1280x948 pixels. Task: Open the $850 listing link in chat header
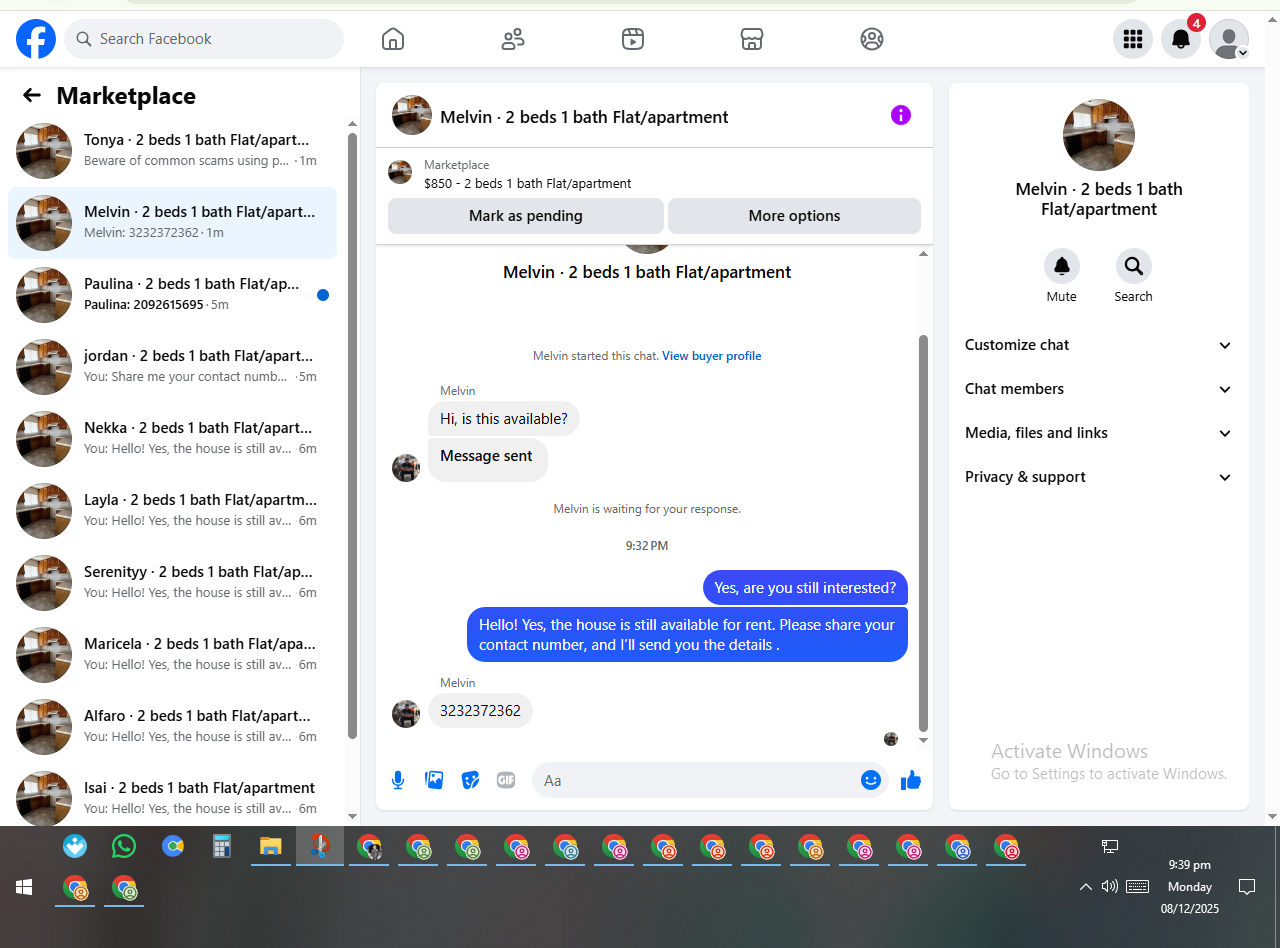[528, 184]
